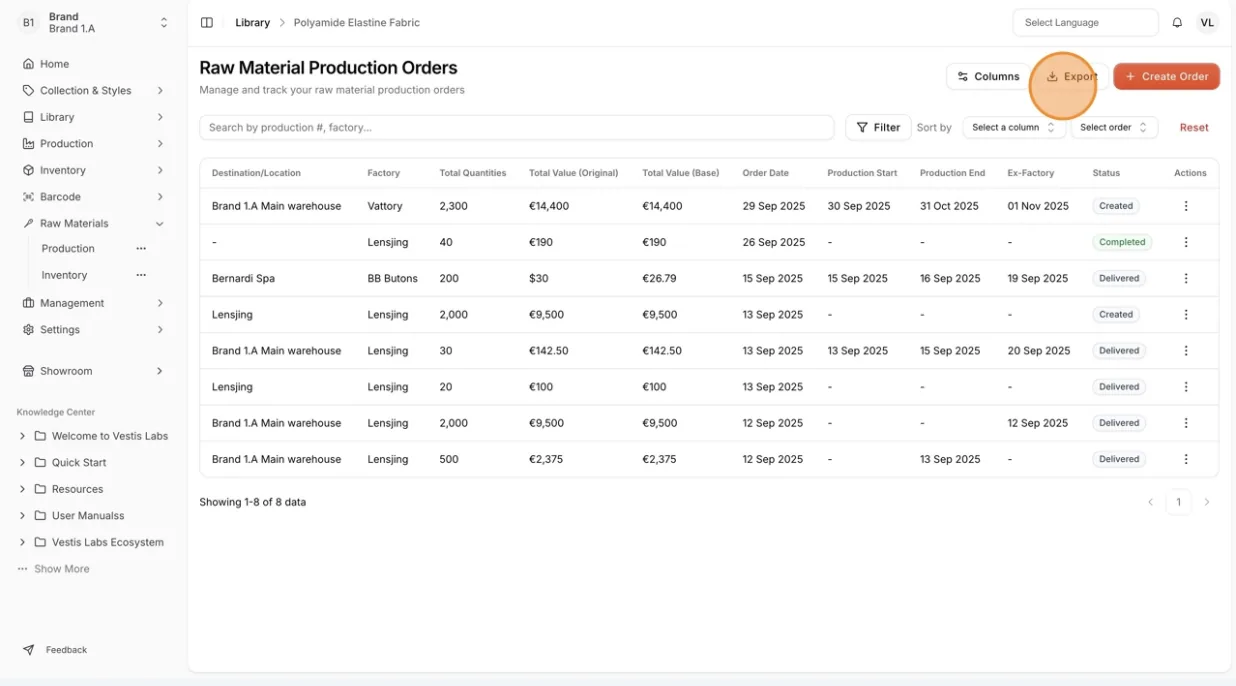
Task: Open options dots next to Raw Materials Inventory
Action: tap(141, 275)
